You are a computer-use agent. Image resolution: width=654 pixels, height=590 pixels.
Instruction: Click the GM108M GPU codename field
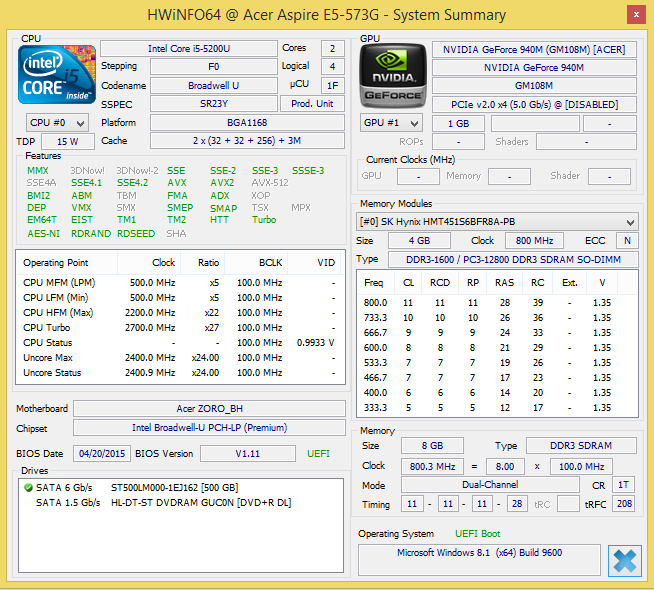(x=534, y=85)
